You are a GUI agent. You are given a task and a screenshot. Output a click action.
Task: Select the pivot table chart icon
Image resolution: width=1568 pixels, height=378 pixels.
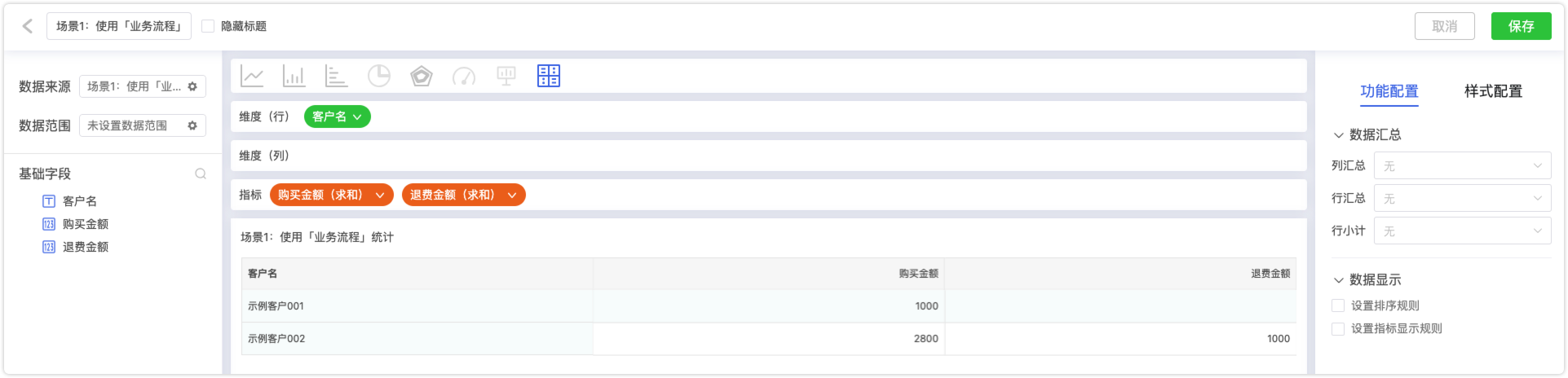[549, 77]
